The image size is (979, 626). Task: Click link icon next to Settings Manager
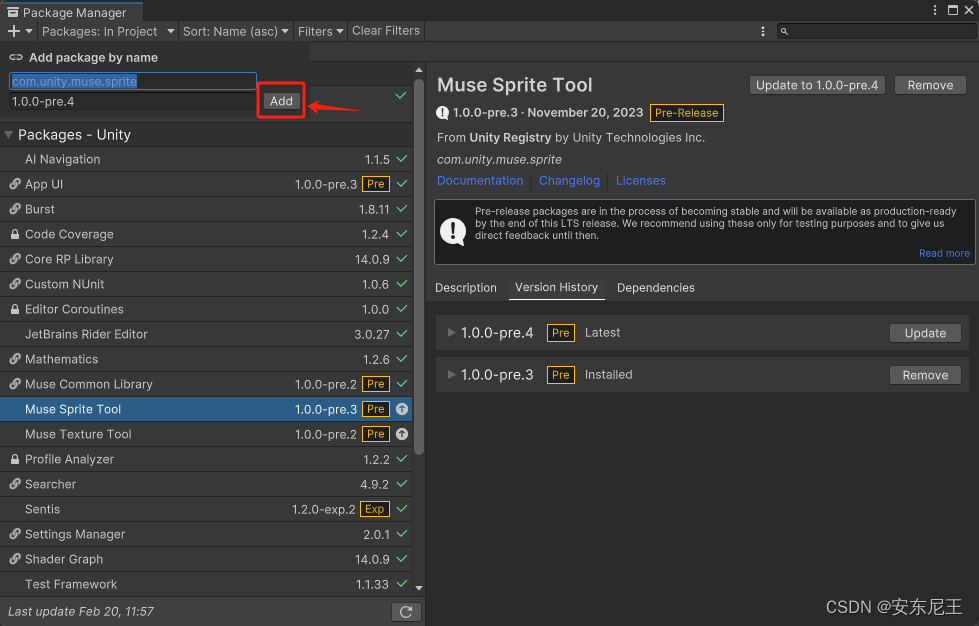[x=15, y=534]
